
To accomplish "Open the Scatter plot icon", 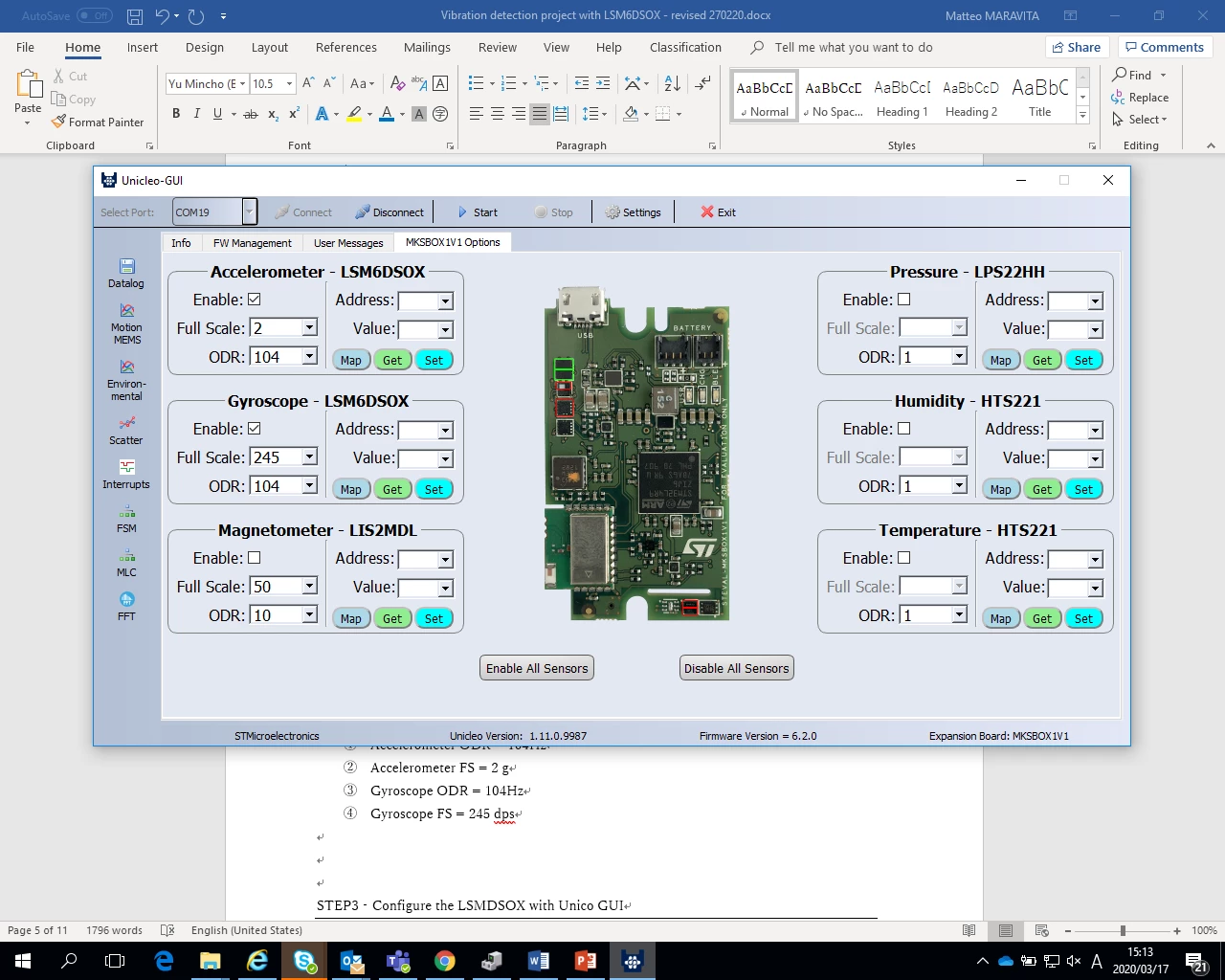I will [126, 431].
